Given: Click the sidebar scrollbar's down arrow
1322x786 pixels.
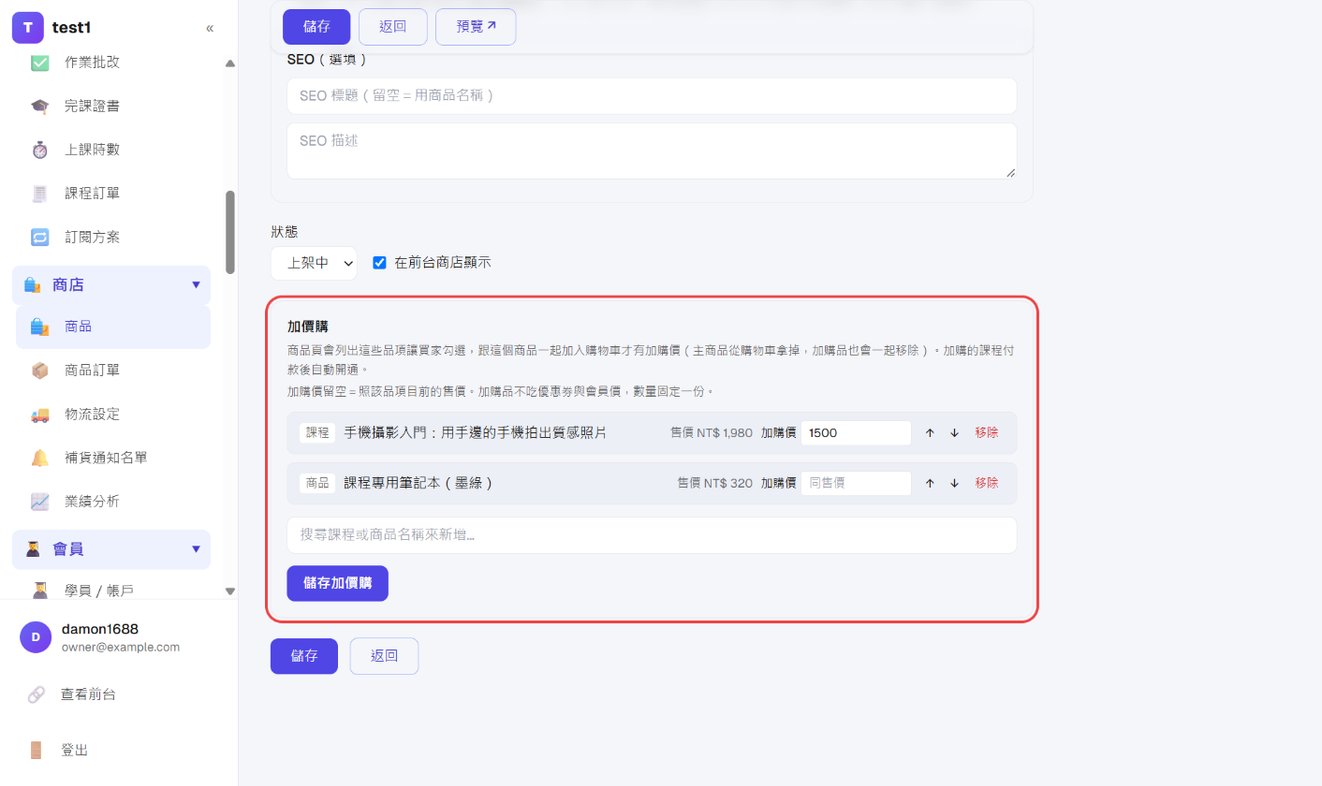Looking at the screenshot, I should click(230, 591).
